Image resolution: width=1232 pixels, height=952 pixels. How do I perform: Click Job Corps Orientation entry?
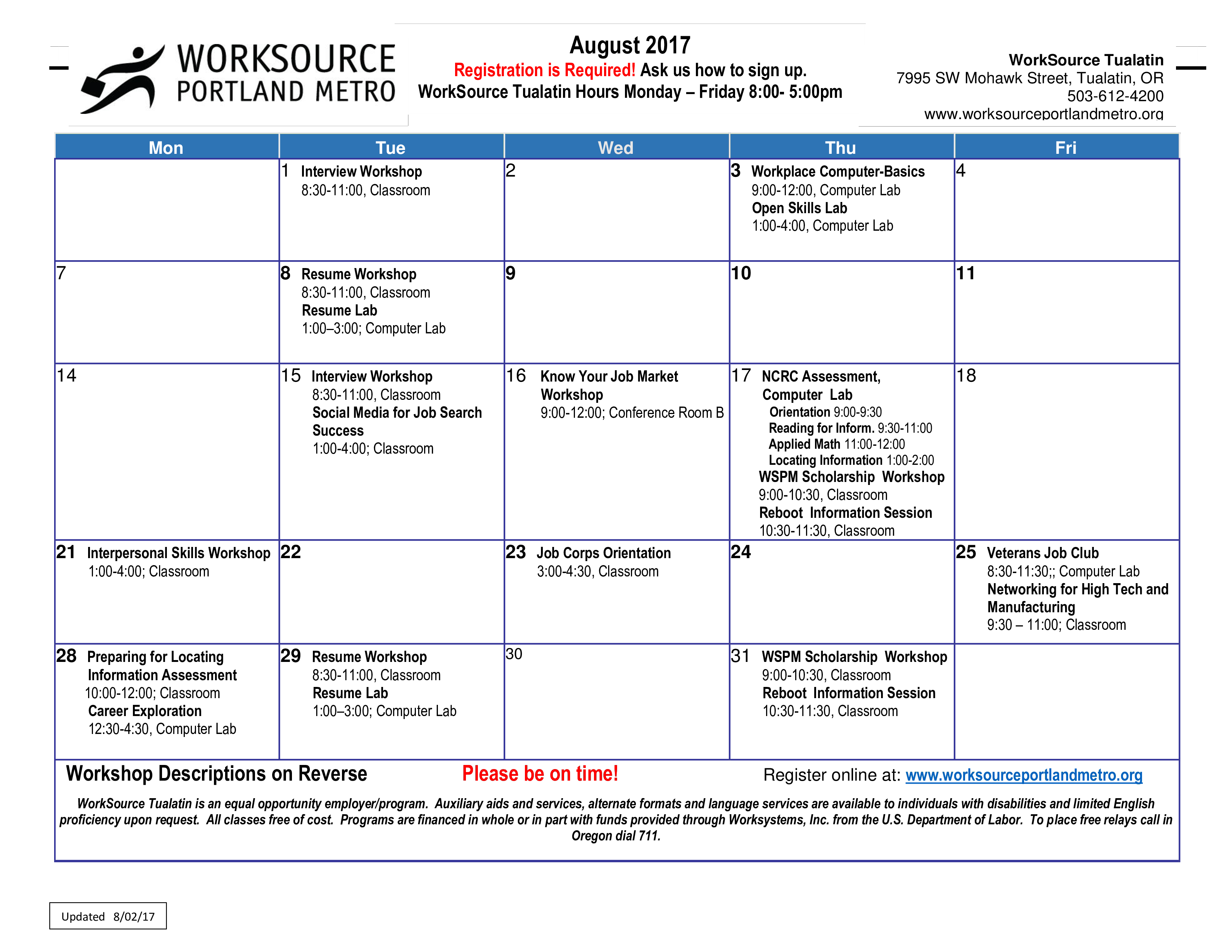click(x=604, y=553)
